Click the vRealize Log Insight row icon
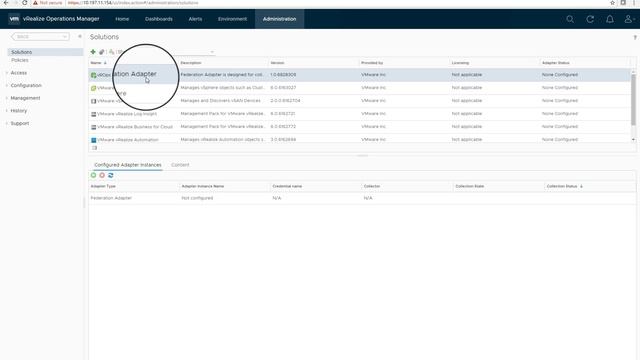The image size is (640, 360). (x=93, y=114)
